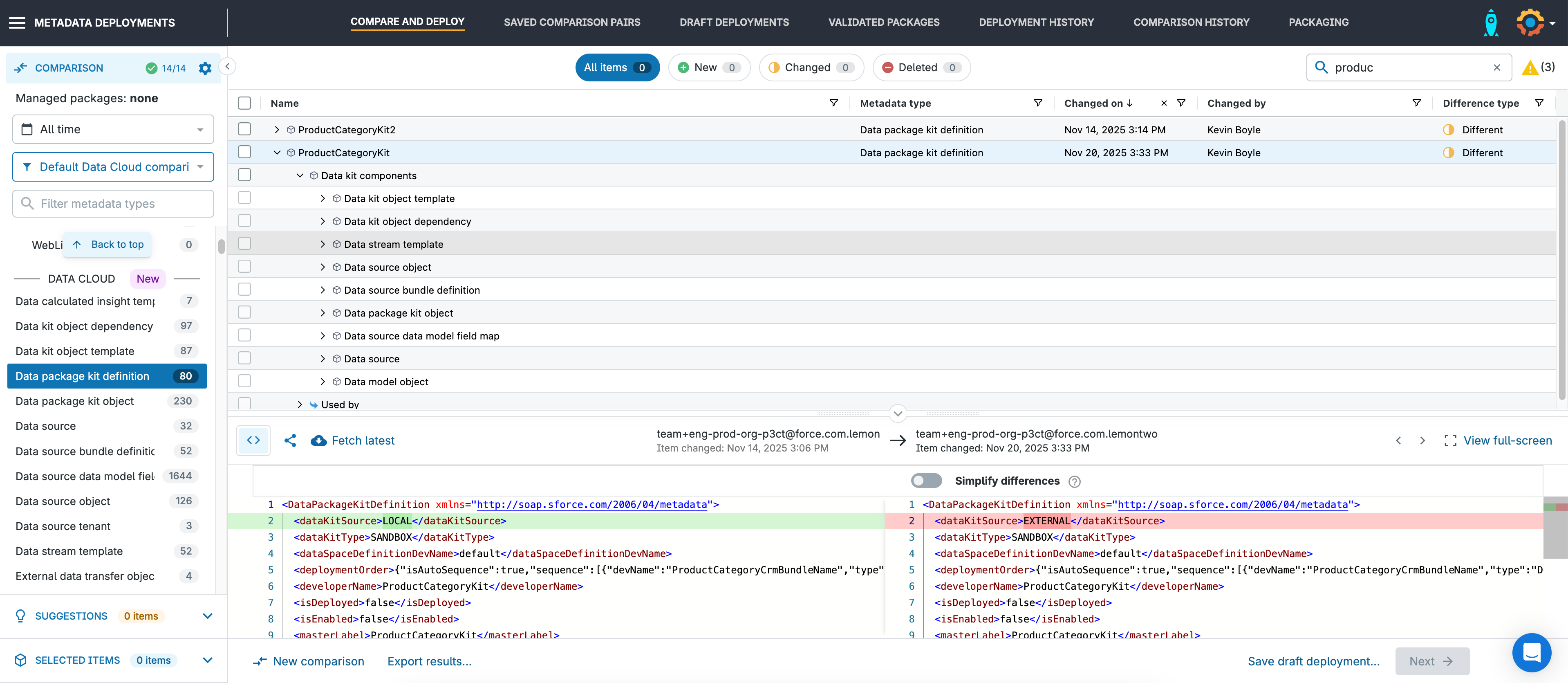Expand the ProductCategoryKit2 tree row
Image resolution: width=1568 pixels, height=683 pixels.
pyautogui.click(x=277, y=130)
